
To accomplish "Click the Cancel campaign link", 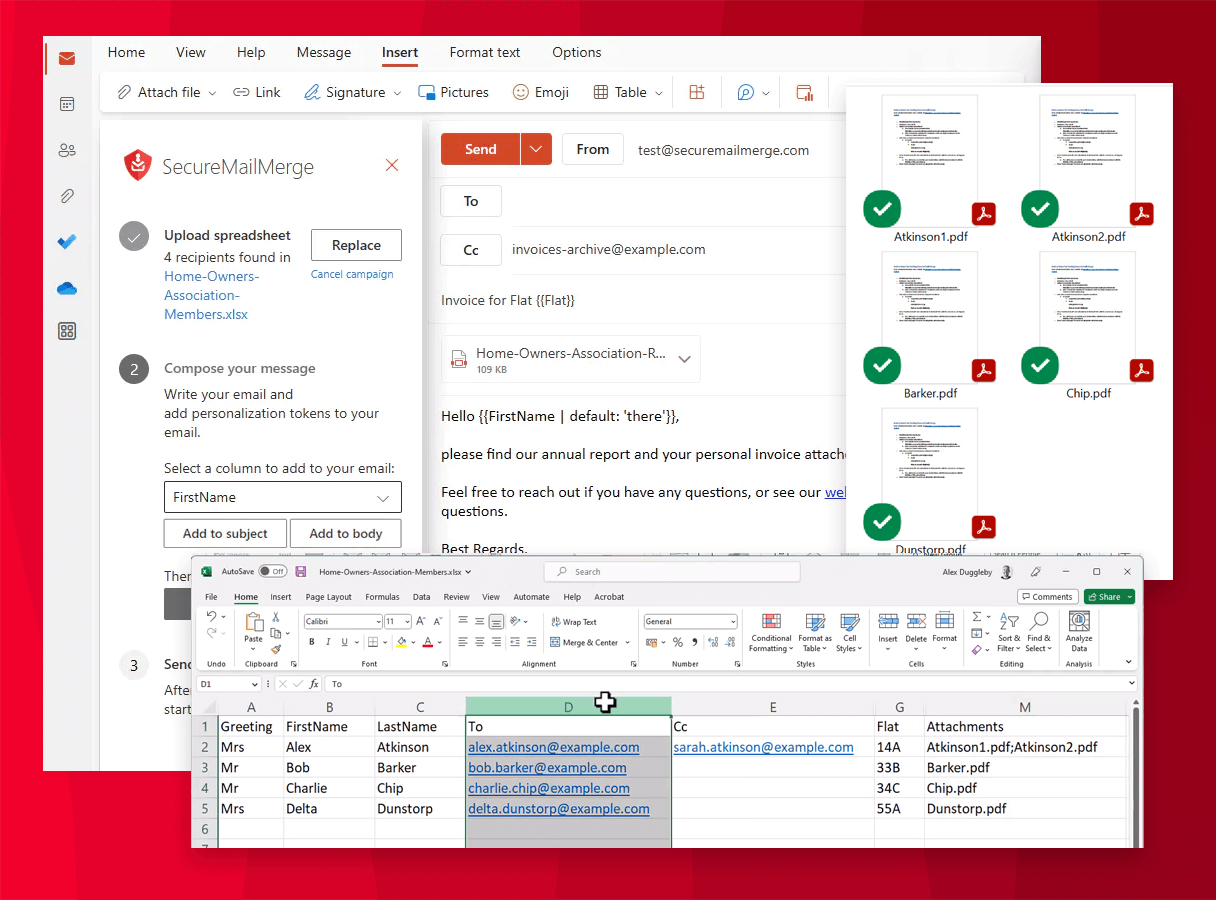I will [x=352, y=274].
